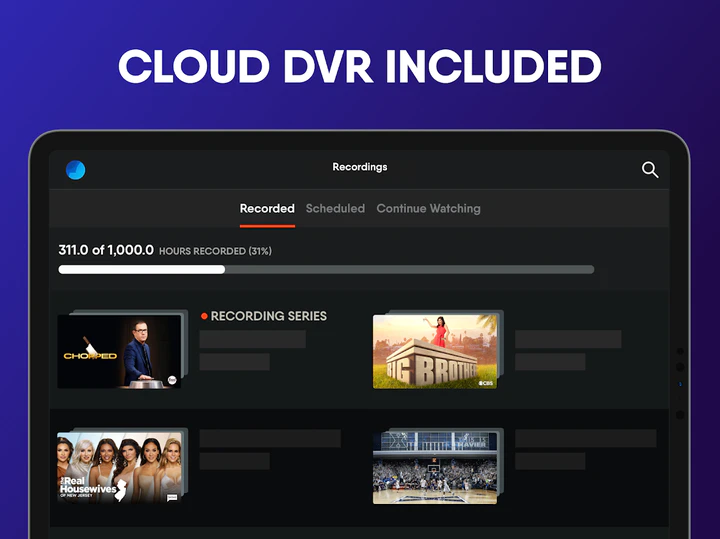Click the red recording dot indicator
720x539 pixels.
pos(204,316)
